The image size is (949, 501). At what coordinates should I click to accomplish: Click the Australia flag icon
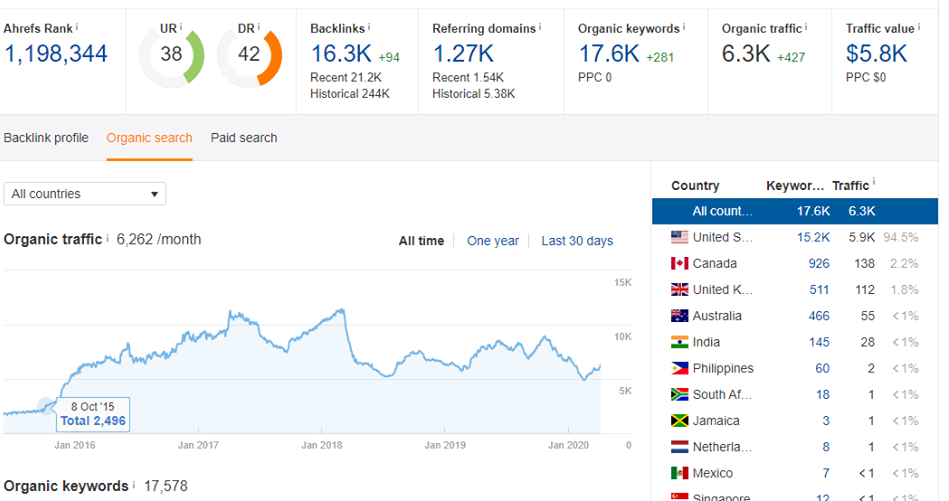(680, 316)
